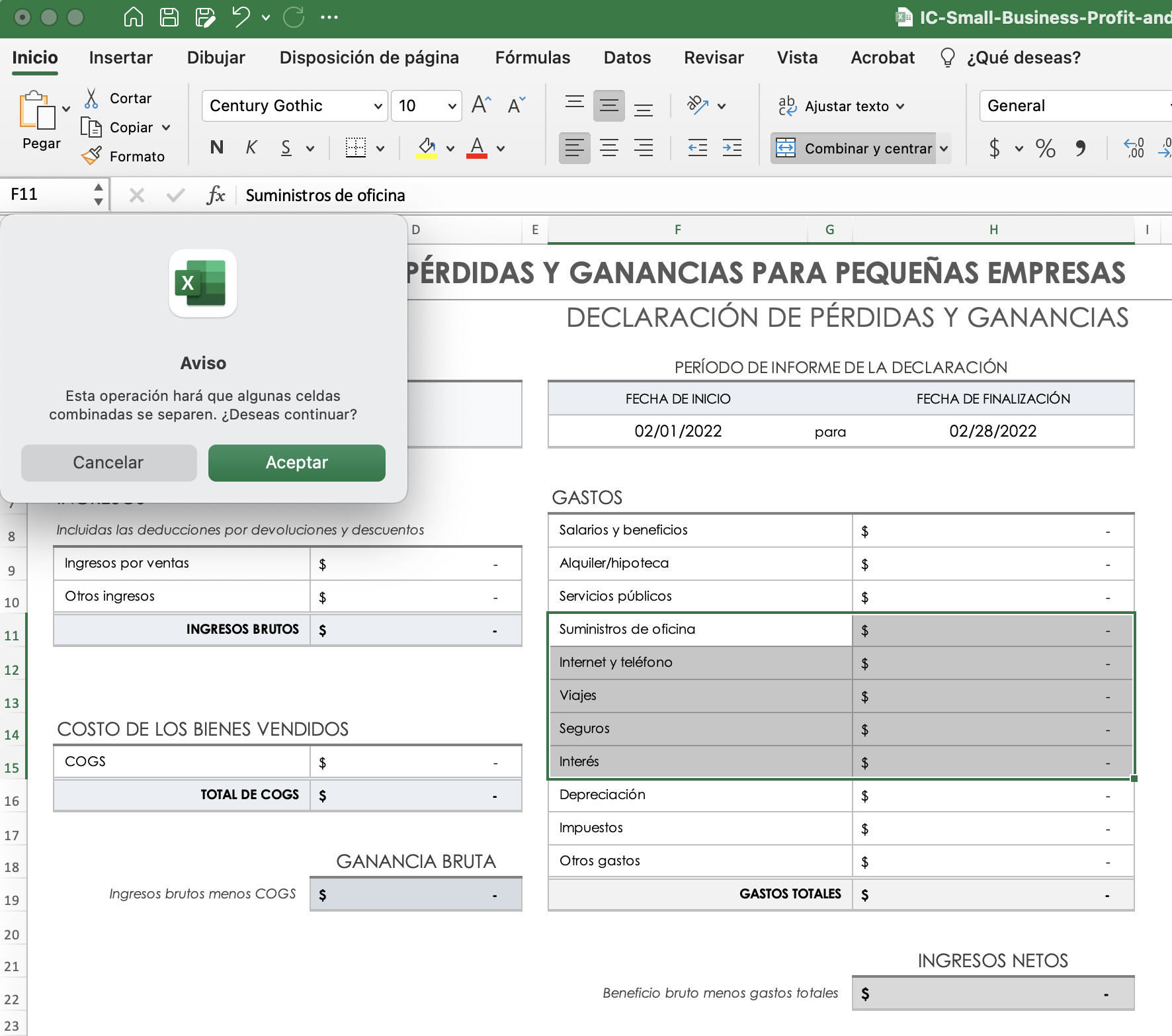Click the increase indent icon
The image size is (1172, 1036).
coord(732,148)
